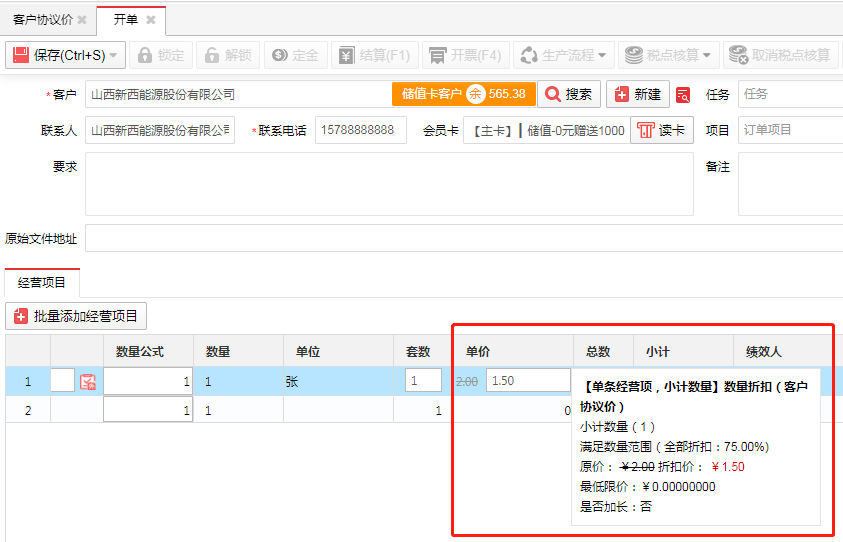Expand the 税点核算 dropdown menu
This screenshot has width=843, height=542.
pos(706,55)
